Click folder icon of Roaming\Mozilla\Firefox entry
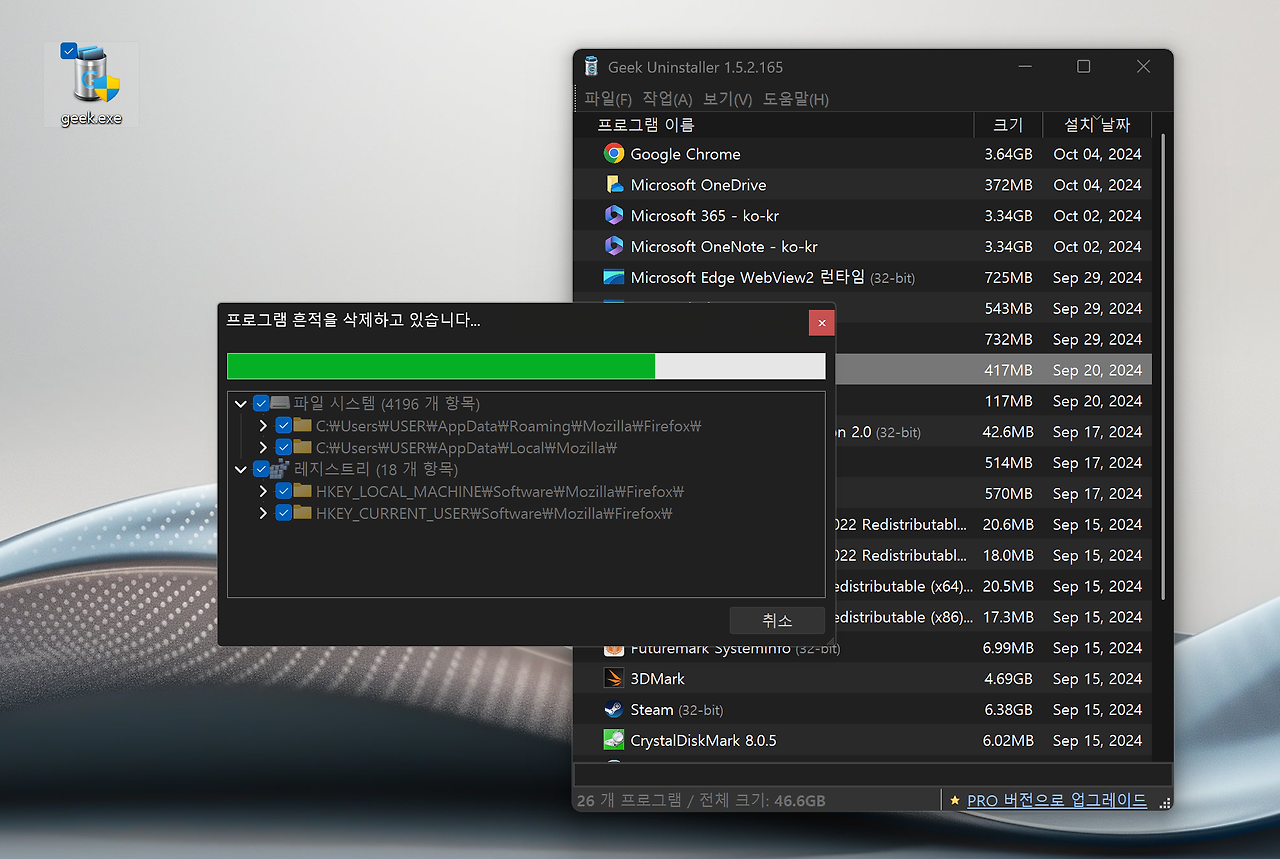Screen dimensions: 1280x859 303,426
